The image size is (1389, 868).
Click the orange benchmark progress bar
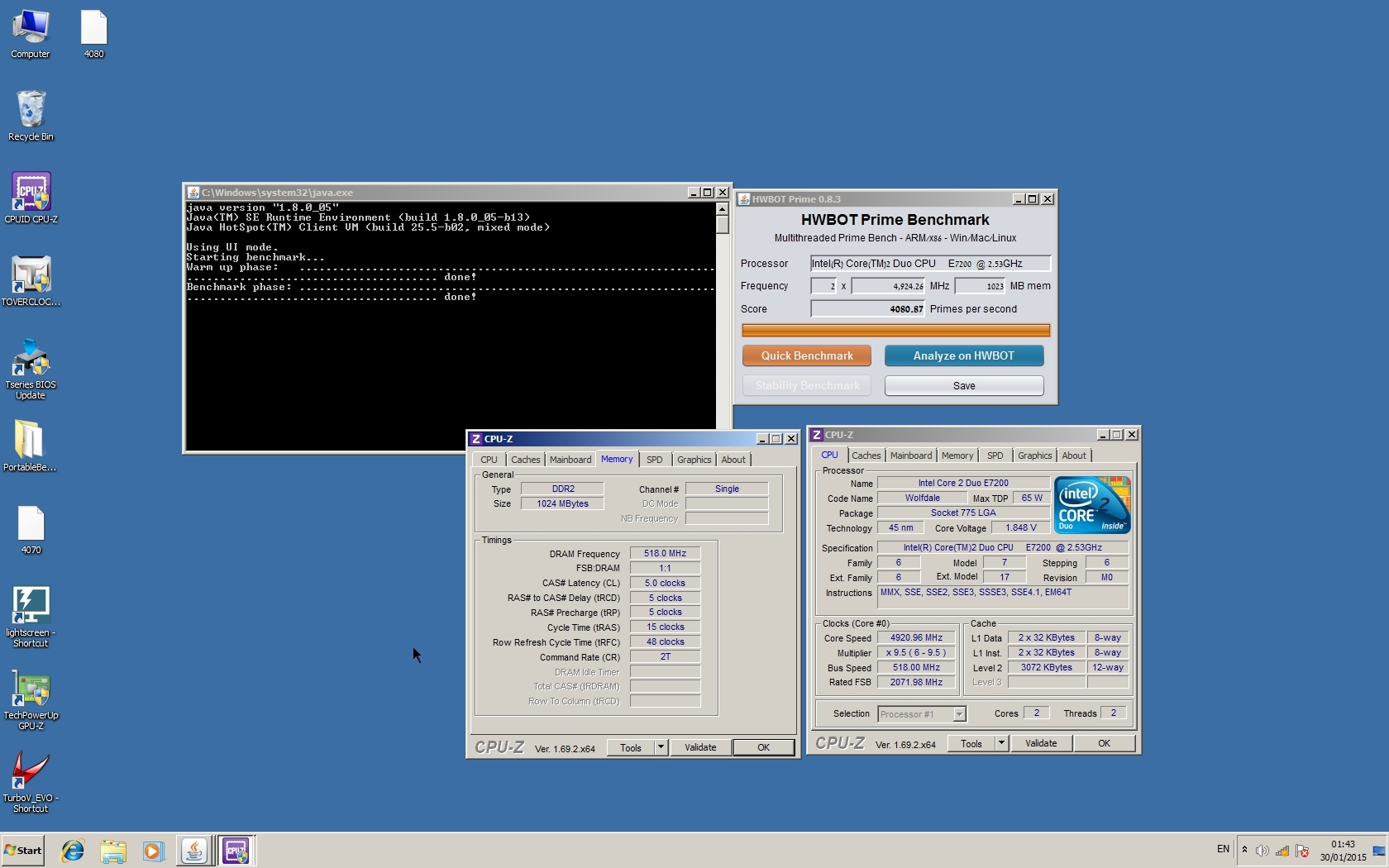click(895, 331)
